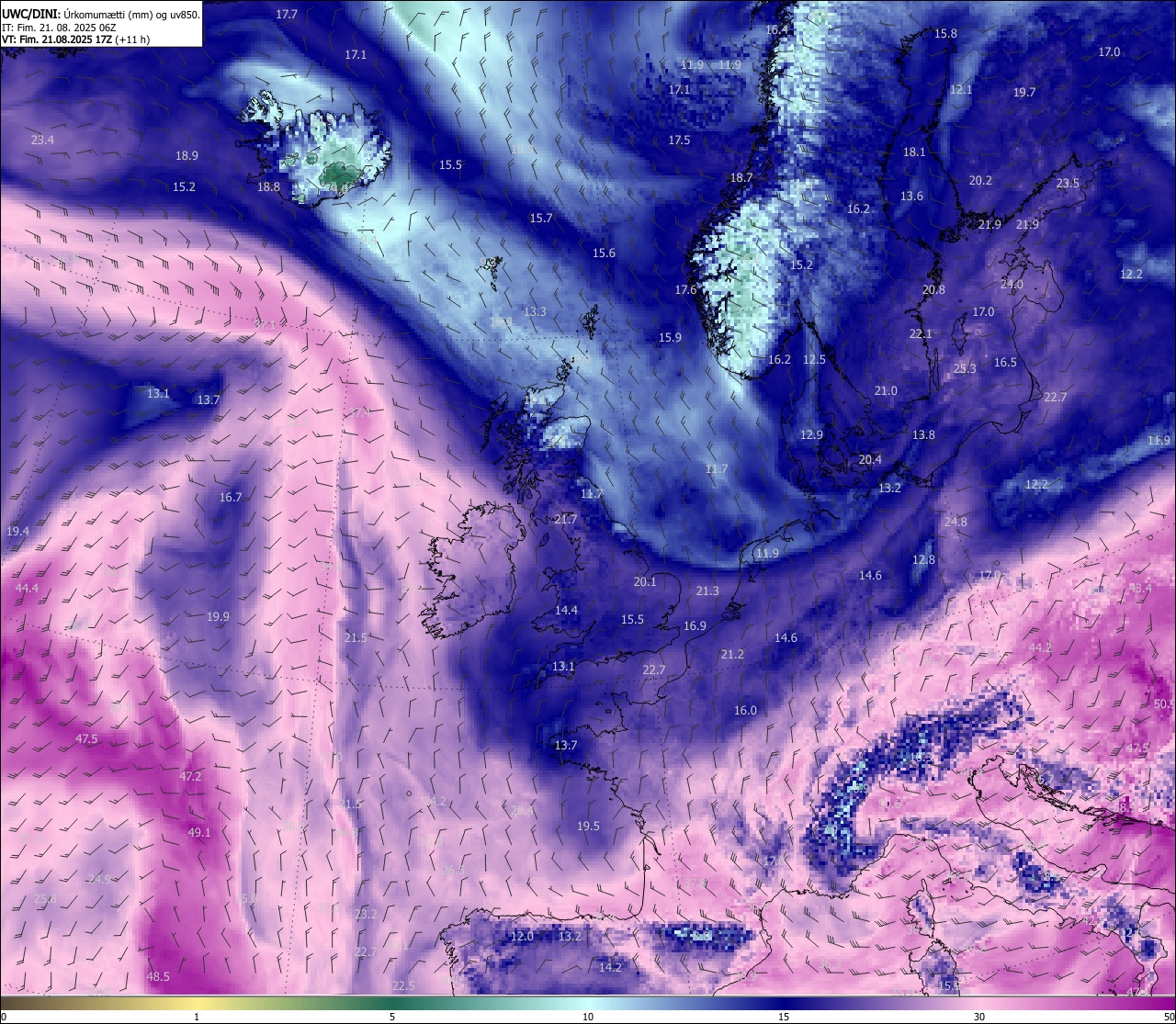Select the 24.0 value over Estonia
The width and height of the screenshot is (1176, 1024).
1012,284
